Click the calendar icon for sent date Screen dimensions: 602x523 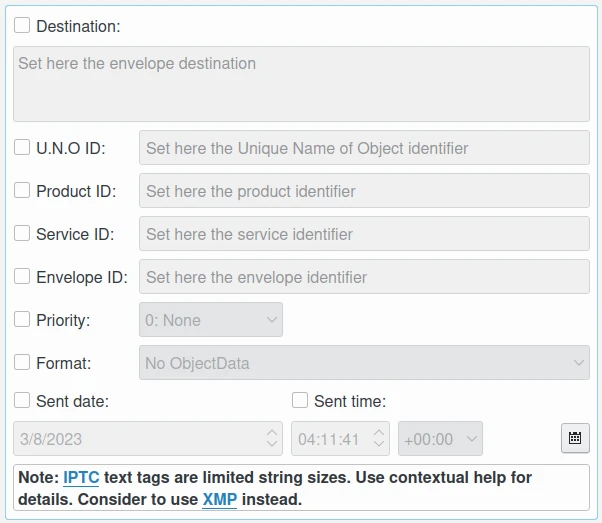tap(575, 438)
